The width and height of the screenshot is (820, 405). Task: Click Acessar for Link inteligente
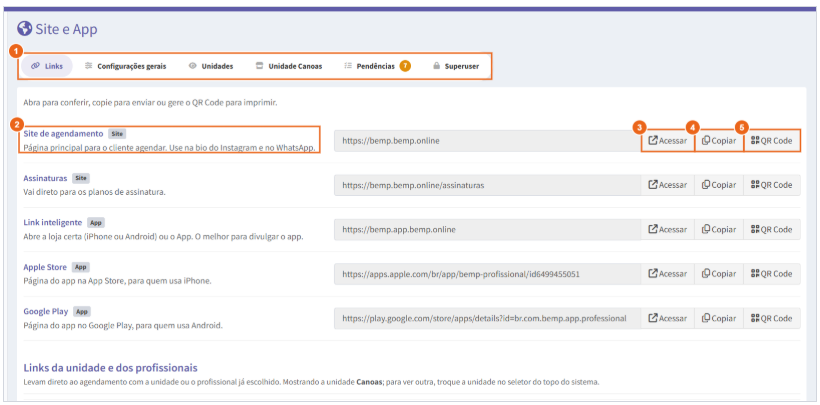[x=668, y=229]
